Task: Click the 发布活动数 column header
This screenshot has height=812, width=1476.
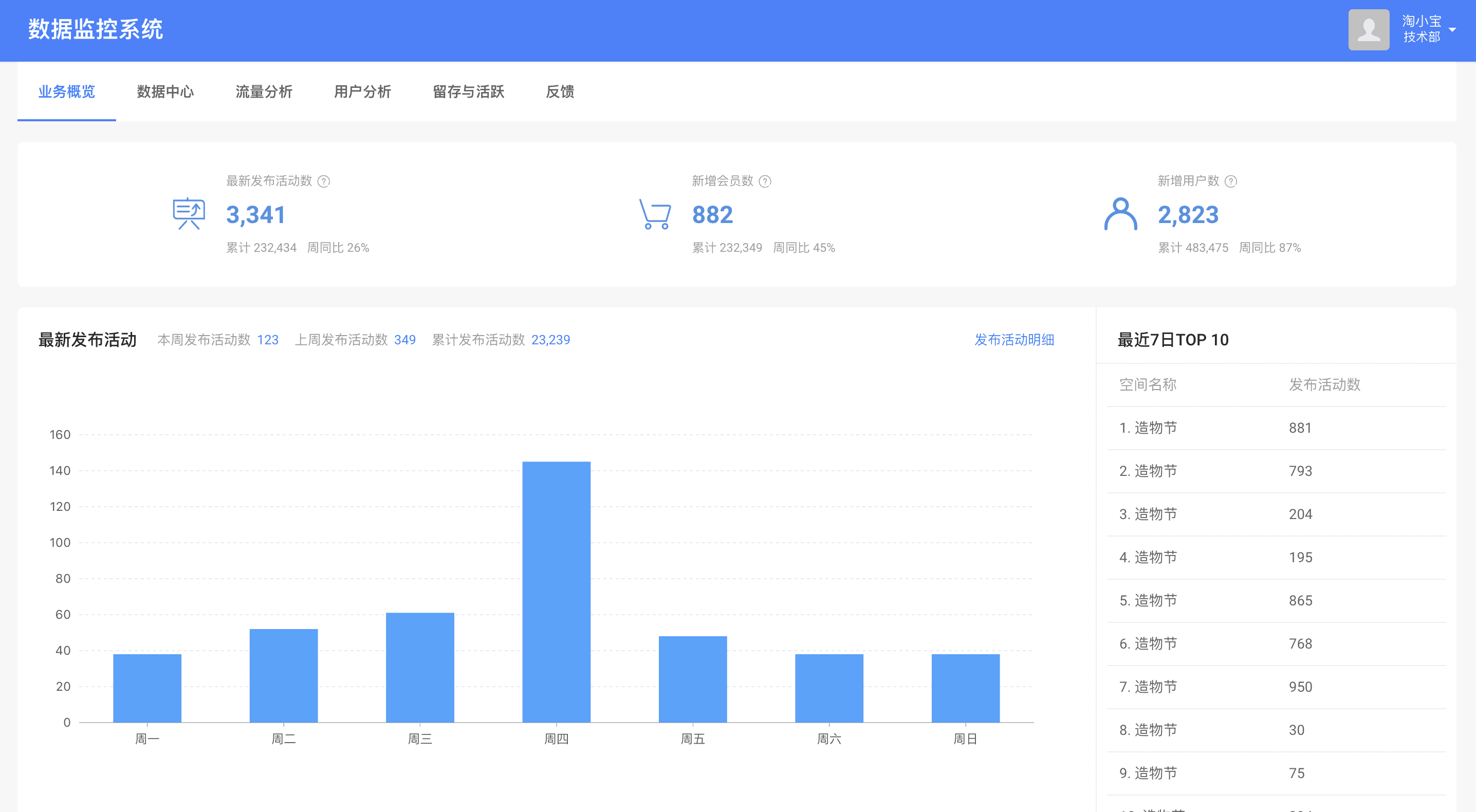Action: (1324, 384)
